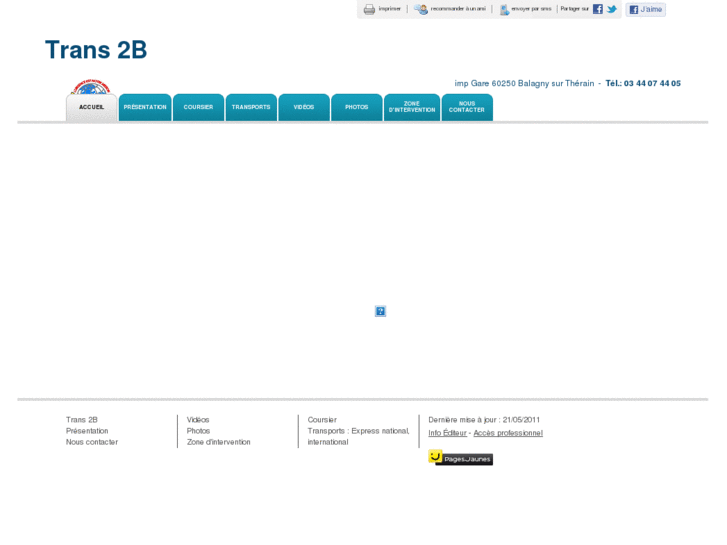This screenshot has height=545, width=727.
Task: Click the missing plugin question mark icon
Action: point(380,311)
